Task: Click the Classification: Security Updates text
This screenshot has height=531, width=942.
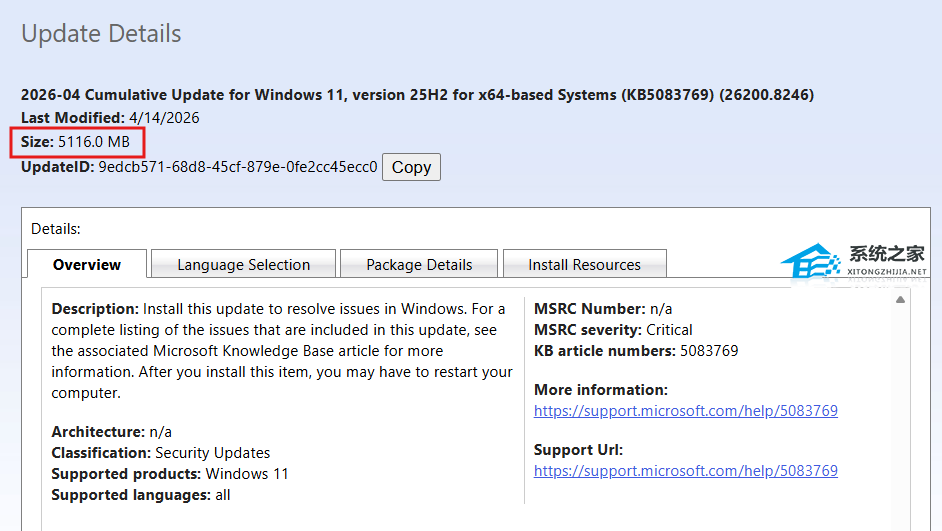Action: (160, 453)
